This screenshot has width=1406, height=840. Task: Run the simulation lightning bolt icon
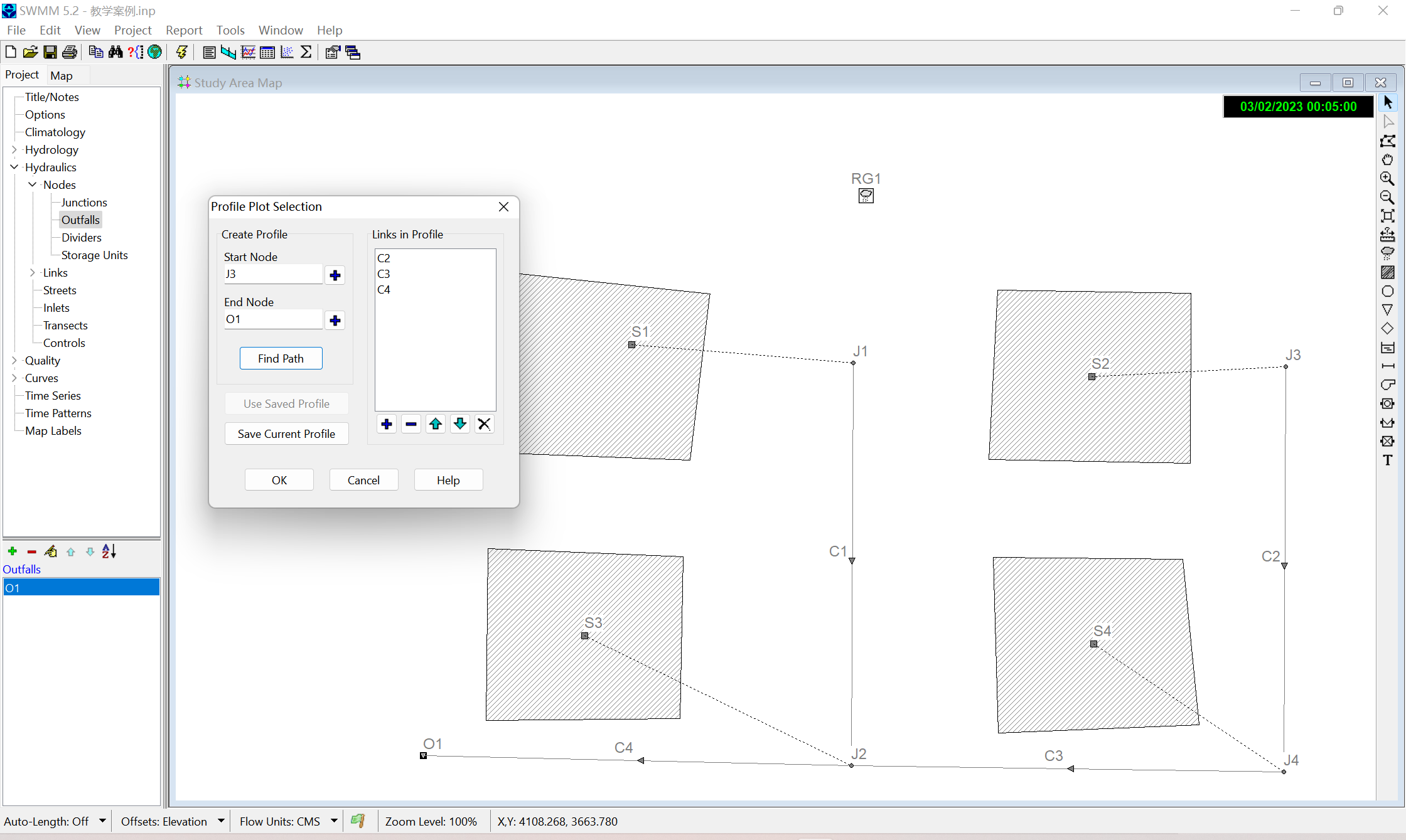click(x=181, y=52)
